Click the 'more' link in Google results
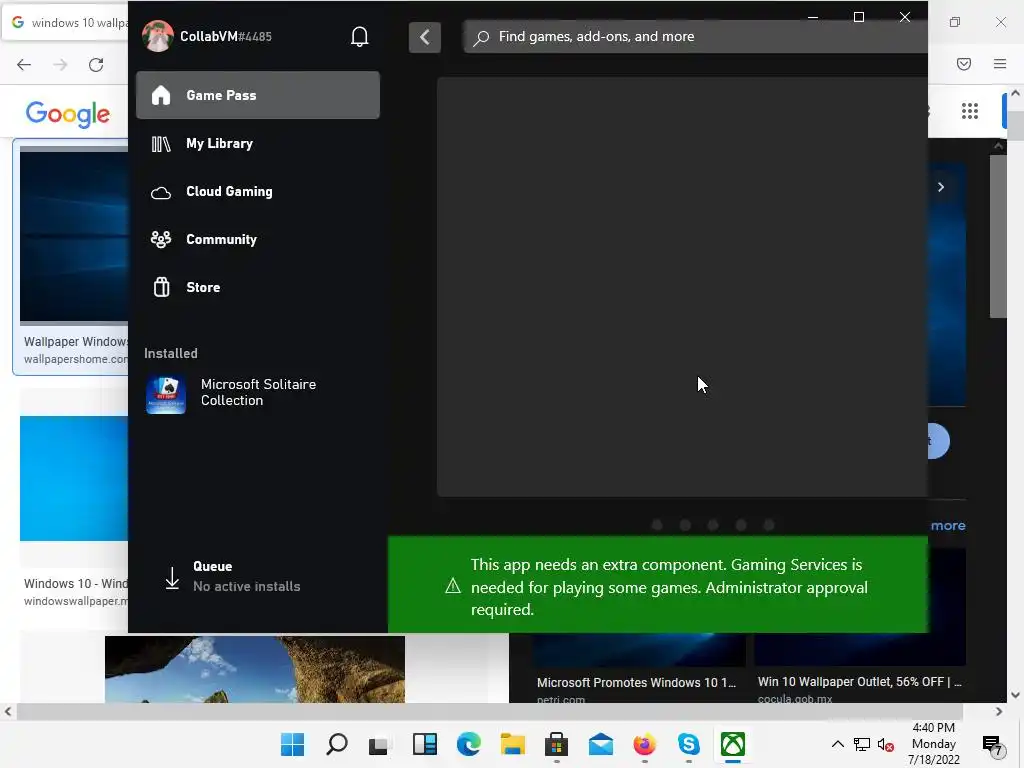This screenshot has height=768, width=1024. (x=948, y=526)
